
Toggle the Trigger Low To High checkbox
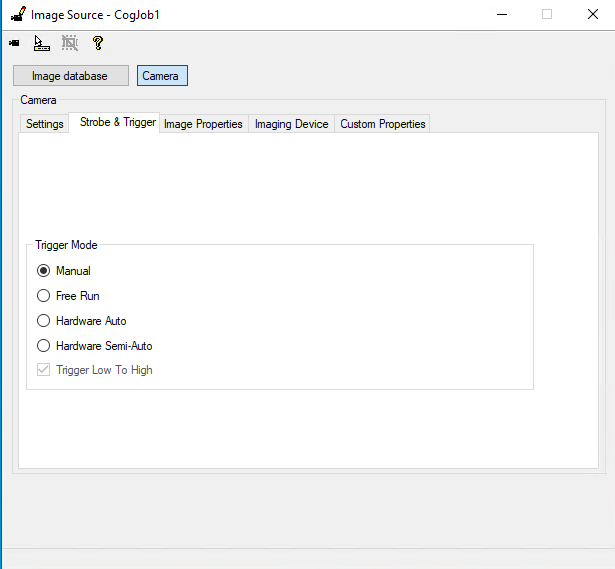coord(43,370)
